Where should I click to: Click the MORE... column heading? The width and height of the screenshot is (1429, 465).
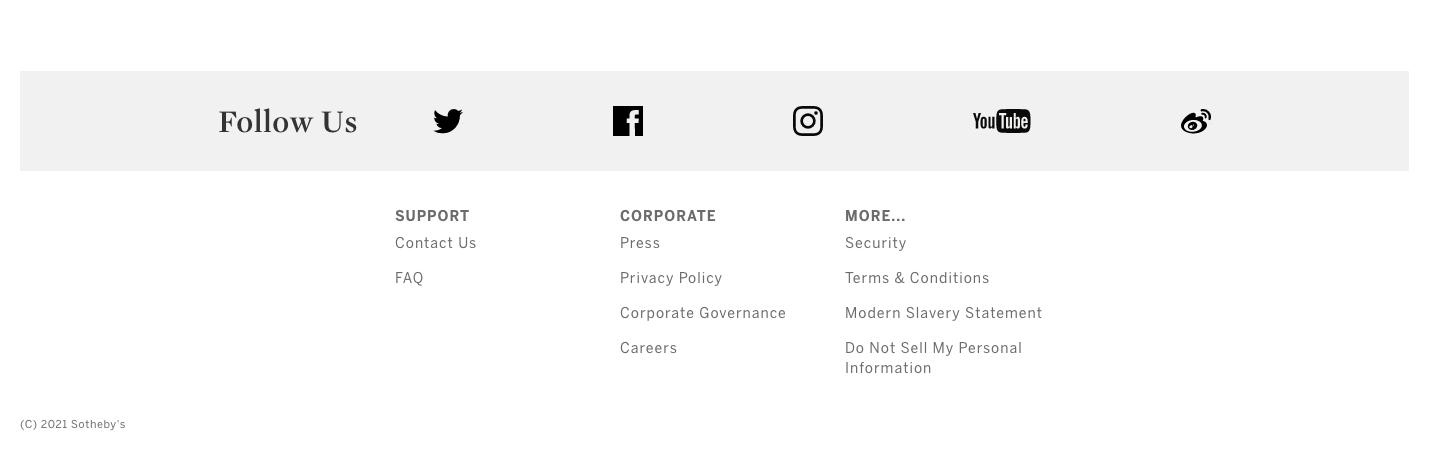(875, 216)
